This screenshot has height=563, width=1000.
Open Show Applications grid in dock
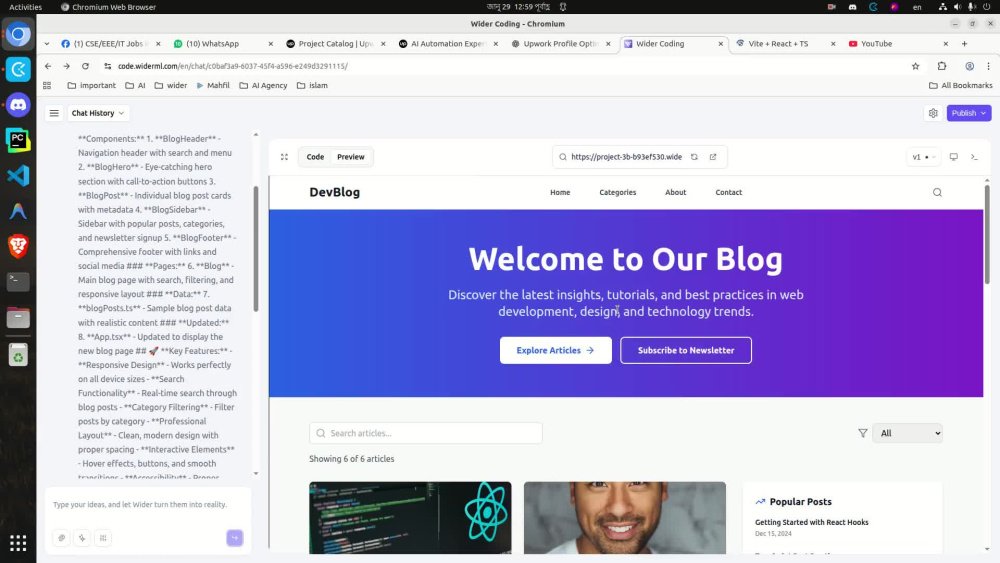(x=18, y=543)
